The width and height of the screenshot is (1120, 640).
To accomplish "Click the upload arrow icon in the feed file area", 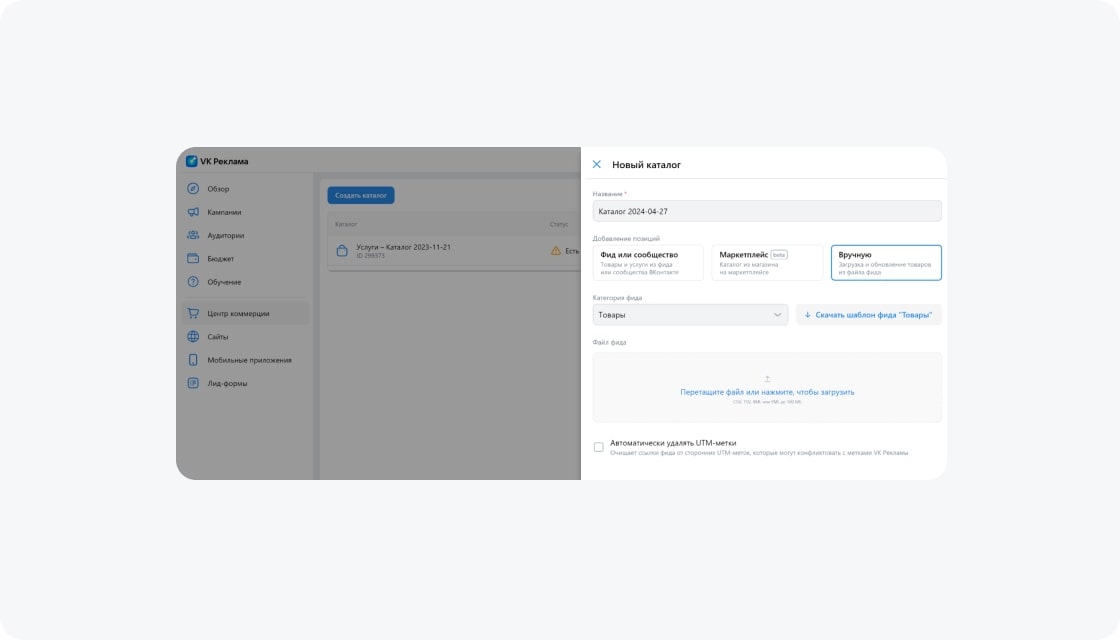I will [x=767, y=379].
